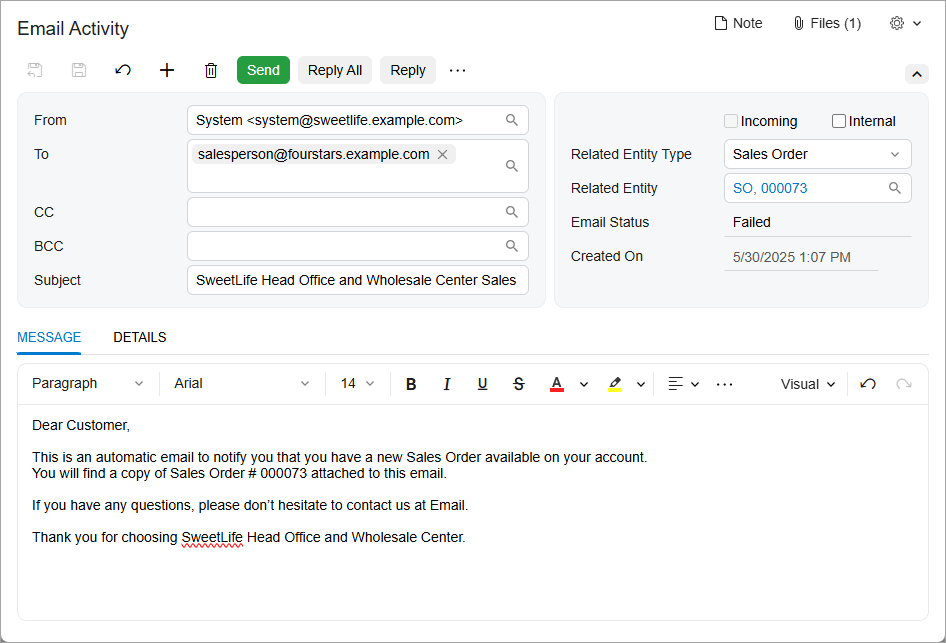The height and width of the screenshot is (643, 946).
Task: Click the green Send button
Action: click(263, 70)
